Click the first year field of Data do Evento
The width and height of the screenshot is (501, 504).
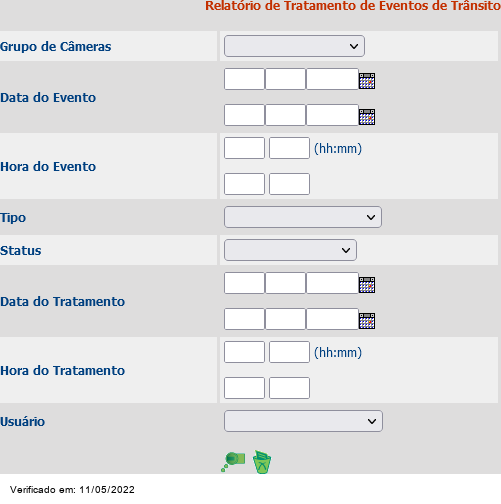(x=332, y=79)
